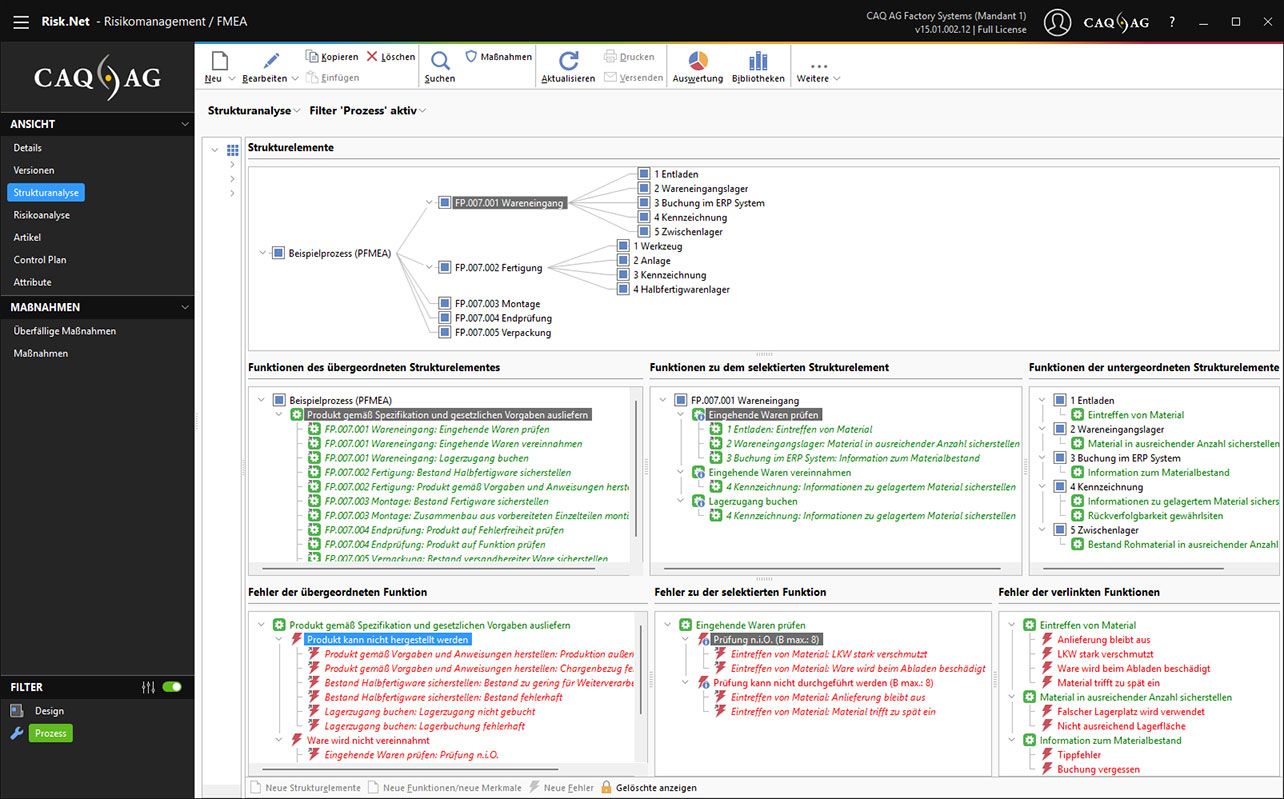
Task: Open Auswertung pie chart icon
Action: (697, 60)
